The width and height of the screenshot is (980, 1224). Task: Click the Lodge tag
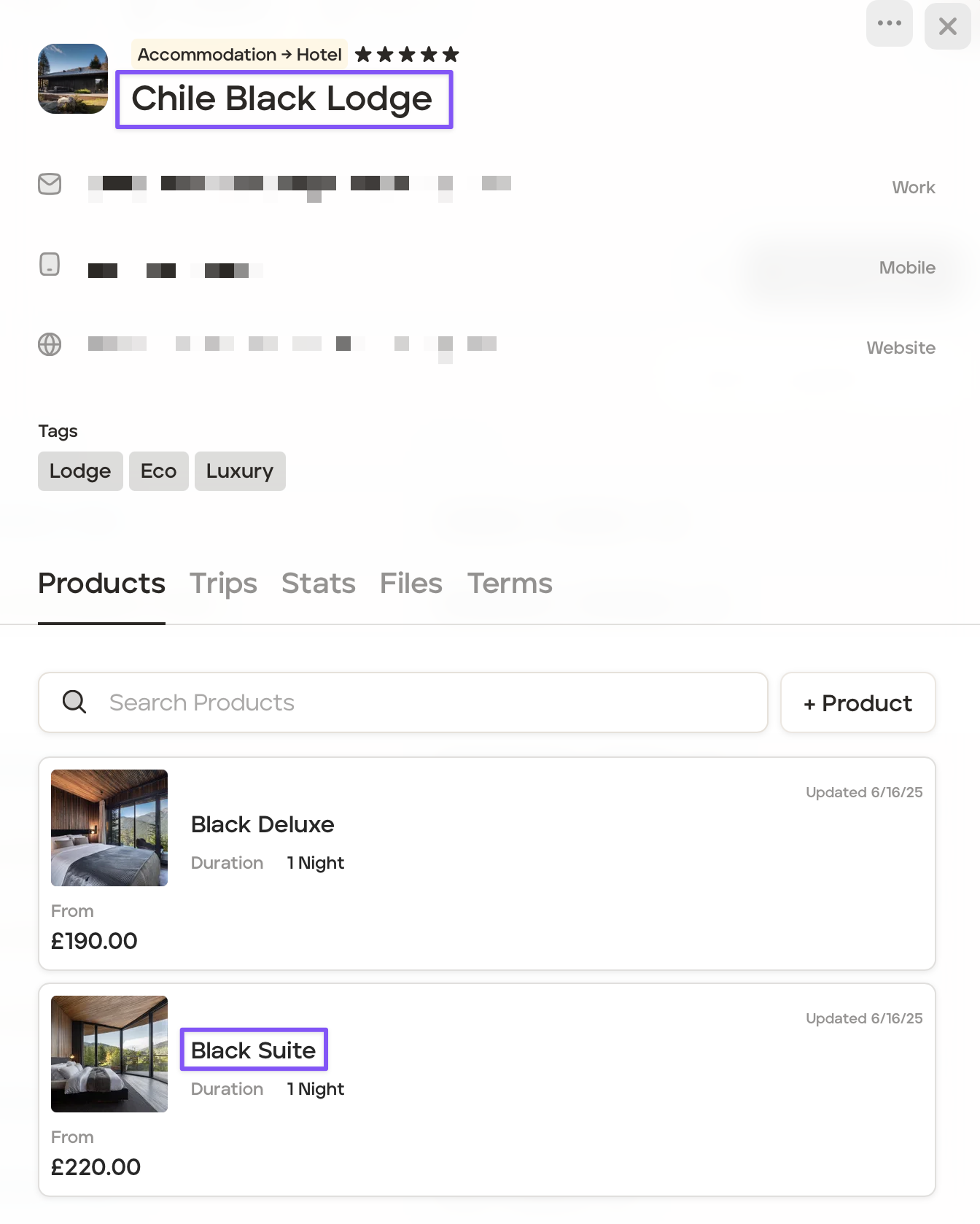point(80,471)
